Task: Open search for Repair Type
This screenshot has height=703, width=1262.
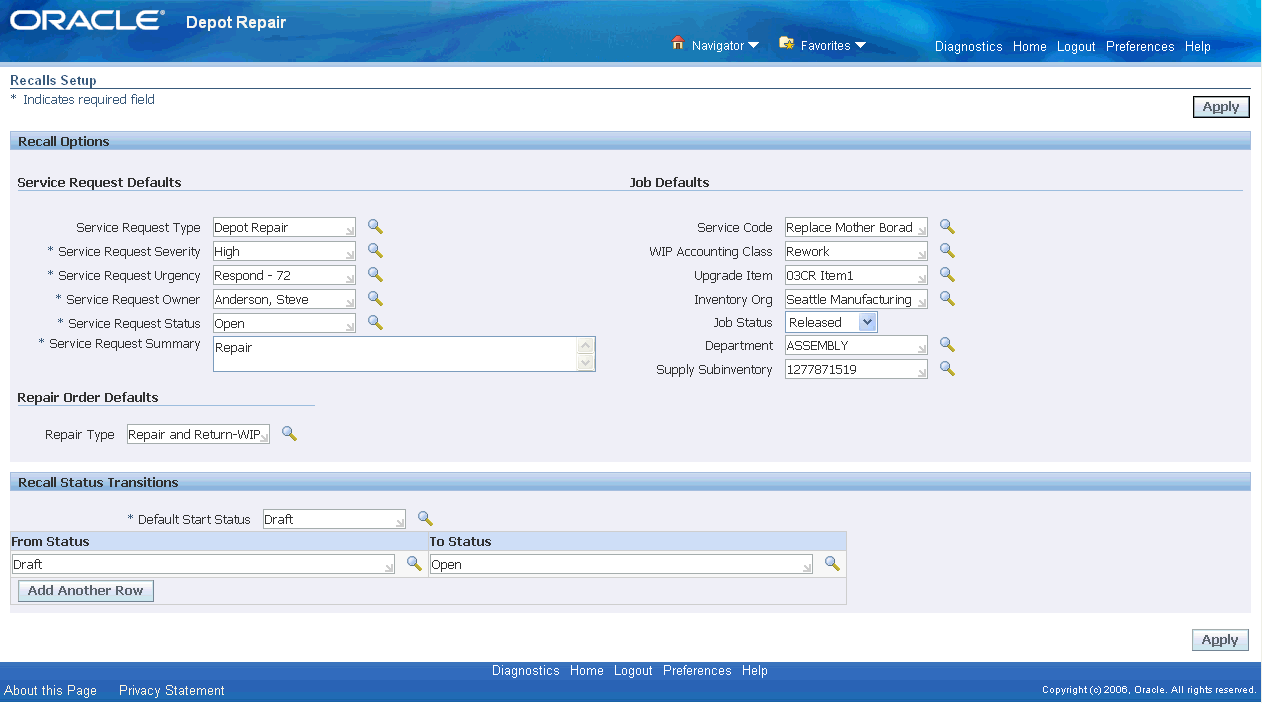Action: pyautogui.click(x=289, y=434)
